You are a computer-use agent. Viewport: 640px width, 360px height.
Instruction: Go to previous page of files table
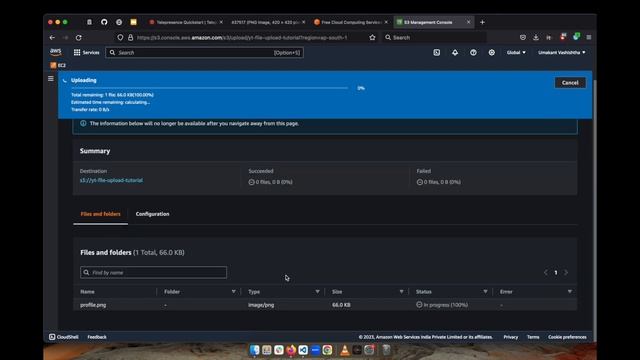pyautogui.click(x=546, y=272)
